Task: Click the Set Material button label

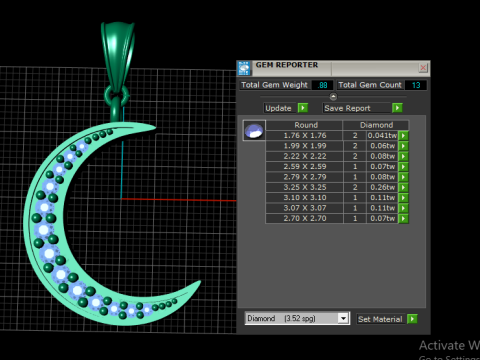Action: (380, 319)
